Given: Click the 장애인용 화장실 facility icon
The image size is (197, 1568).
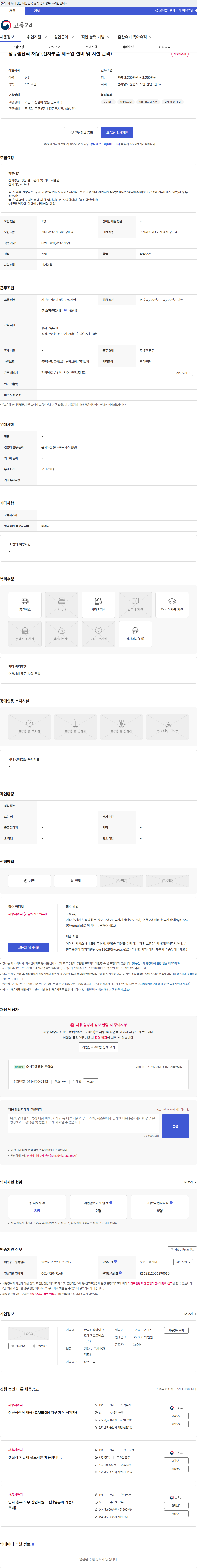Looking at the screenshot, I should point(122,727).
